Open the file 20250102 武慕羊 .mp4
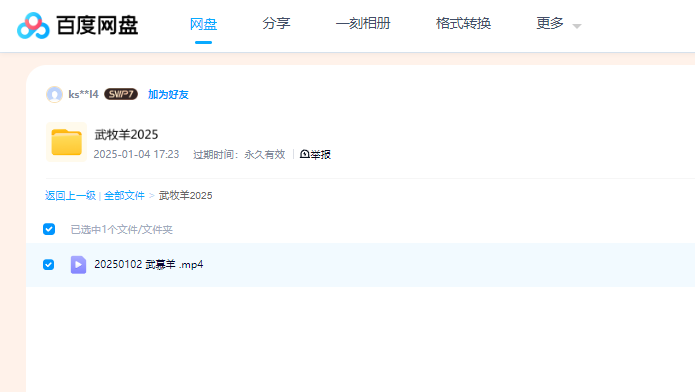The height and width of the screenshot is (392, 695). [148, 265]
